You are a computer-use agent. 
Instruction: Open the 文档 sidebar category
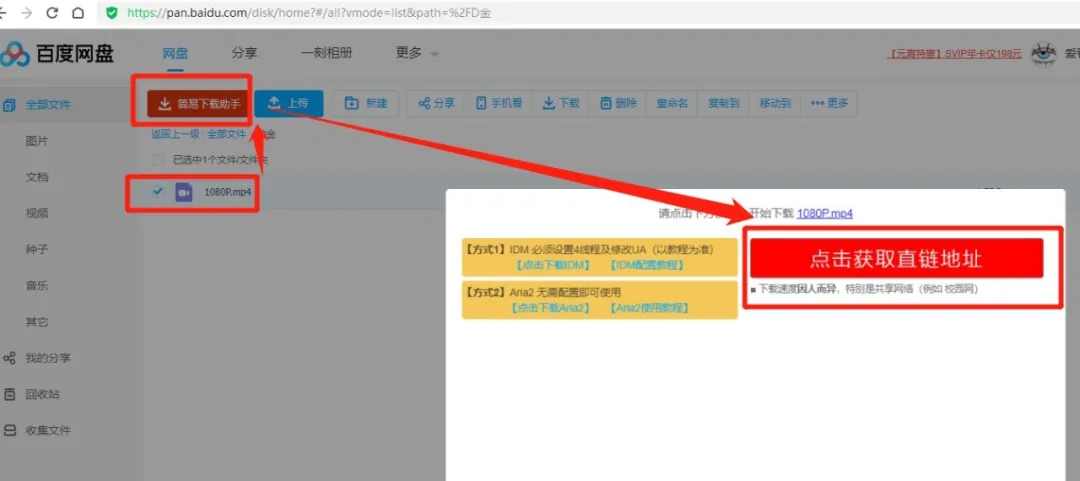coord(37,177)
